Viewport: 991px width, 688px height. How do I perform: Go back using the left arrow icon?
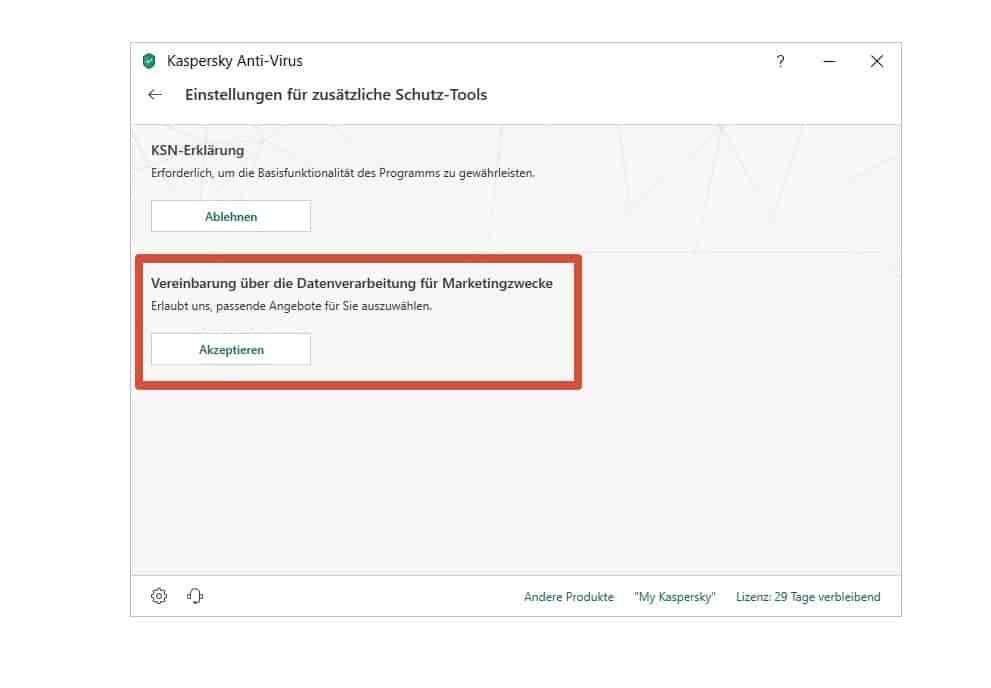coord(155,95)
